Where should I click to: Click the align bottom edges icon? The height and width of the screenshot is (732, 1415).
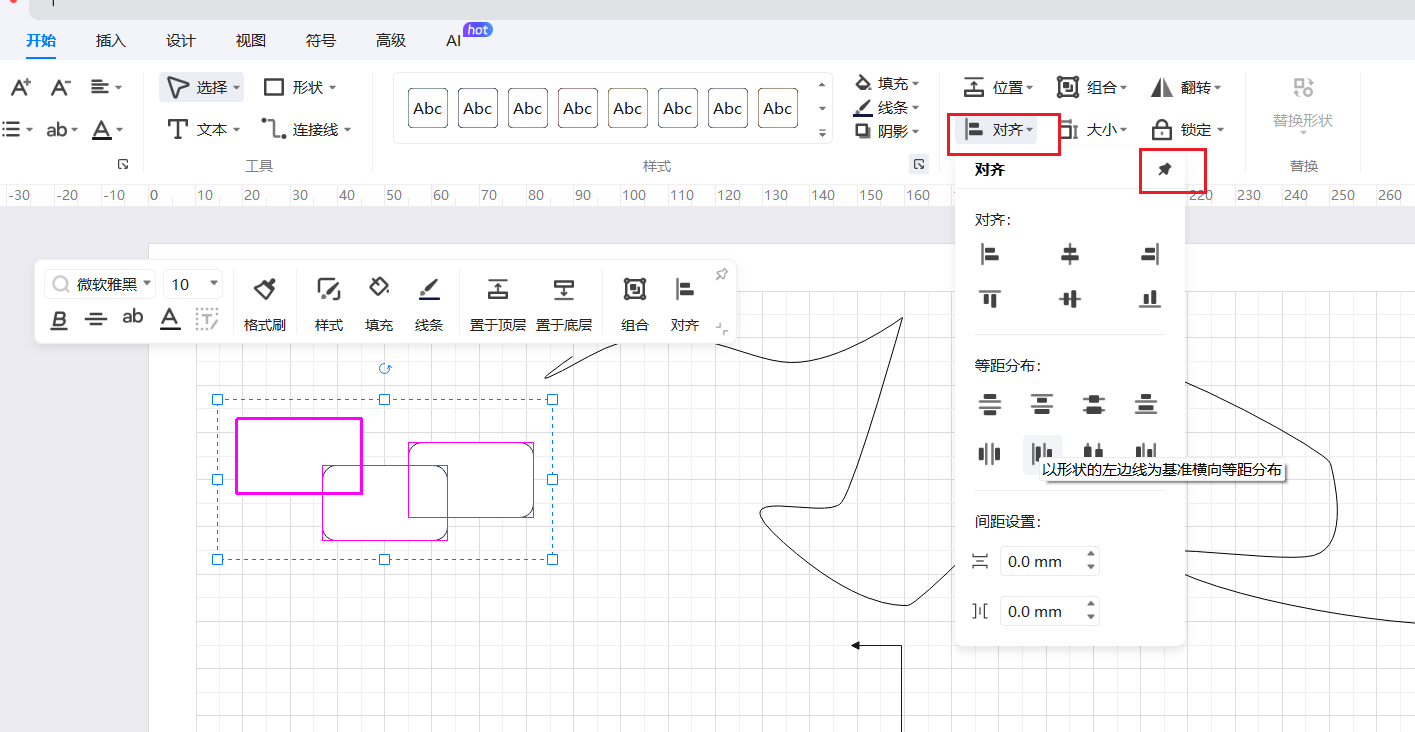click(x=1149, y=298)
